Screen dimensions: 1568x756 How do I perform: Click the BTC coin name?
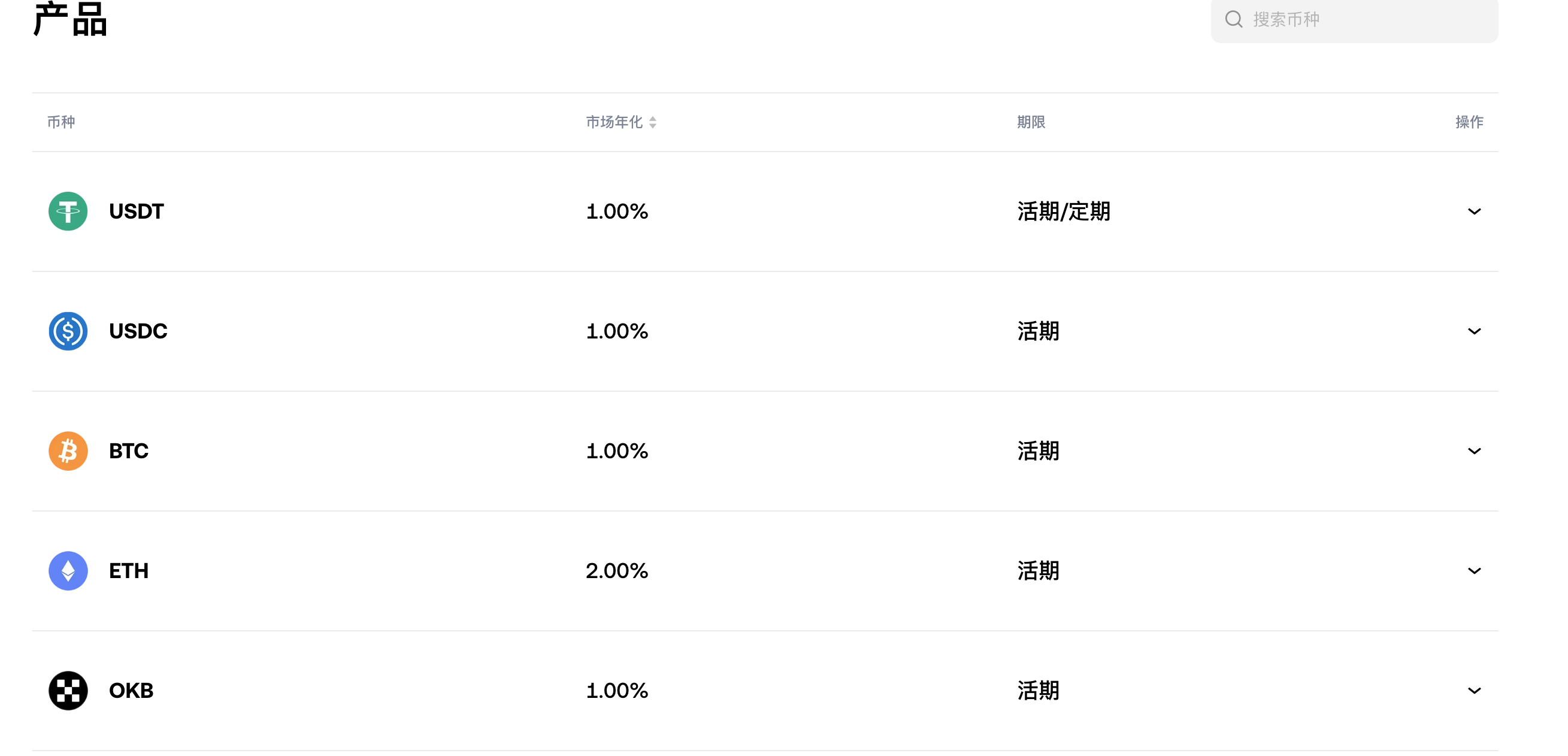point(128,451)
